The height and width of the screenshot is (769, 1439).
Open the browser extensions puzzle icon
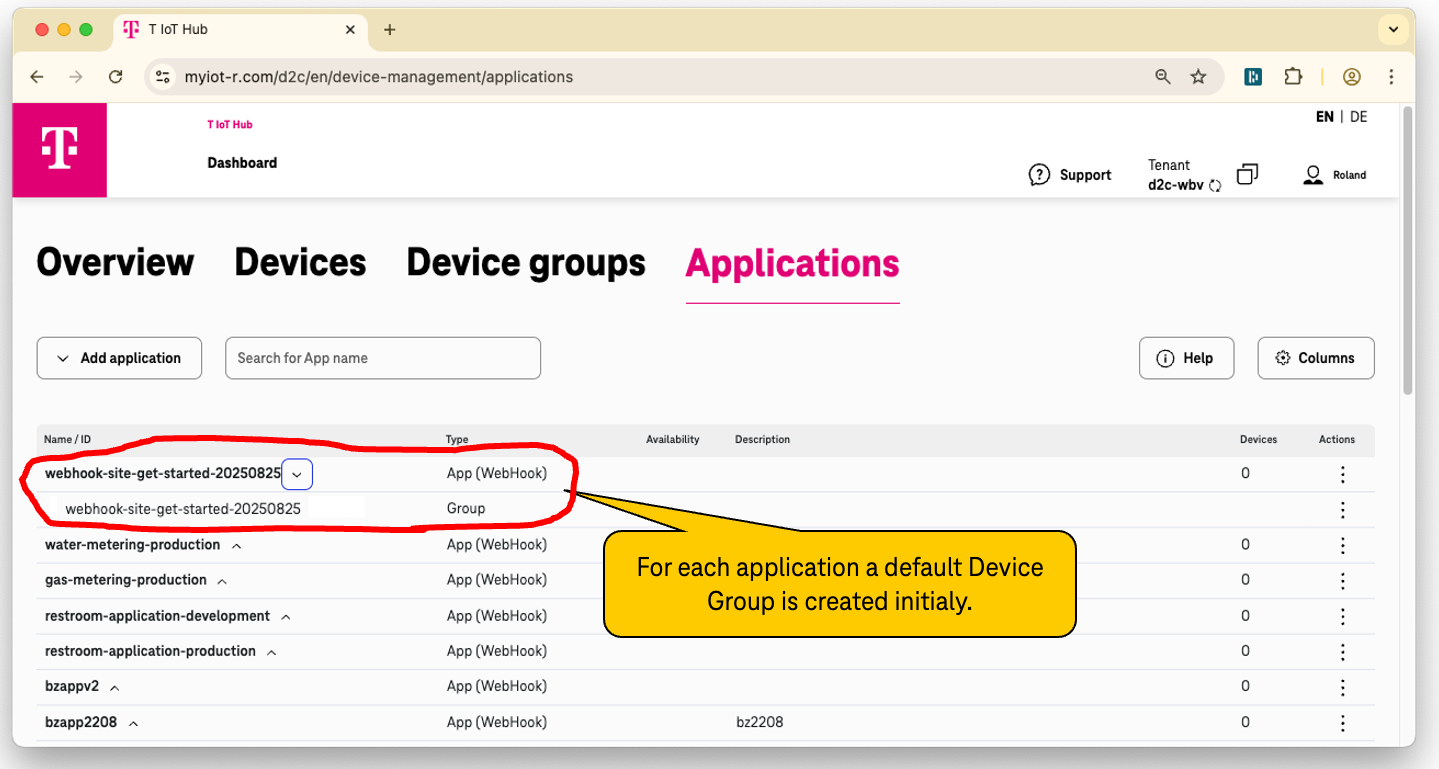point(1293,76)
